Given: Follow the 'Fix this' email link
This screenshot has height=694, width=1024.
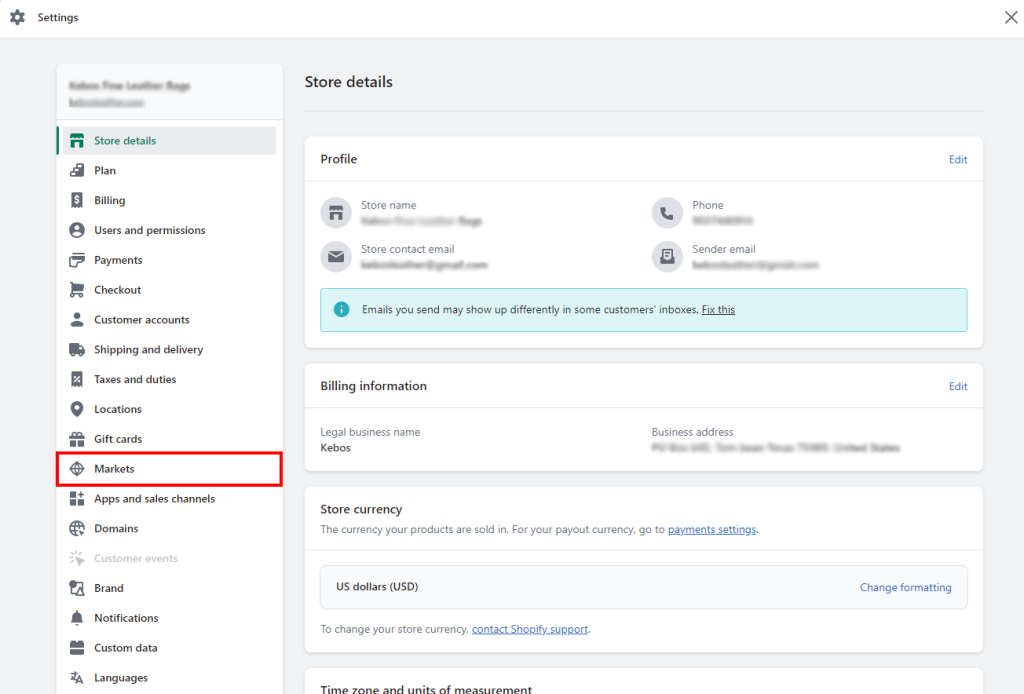Looking at the screenshot, I should [x=718, y=310].
